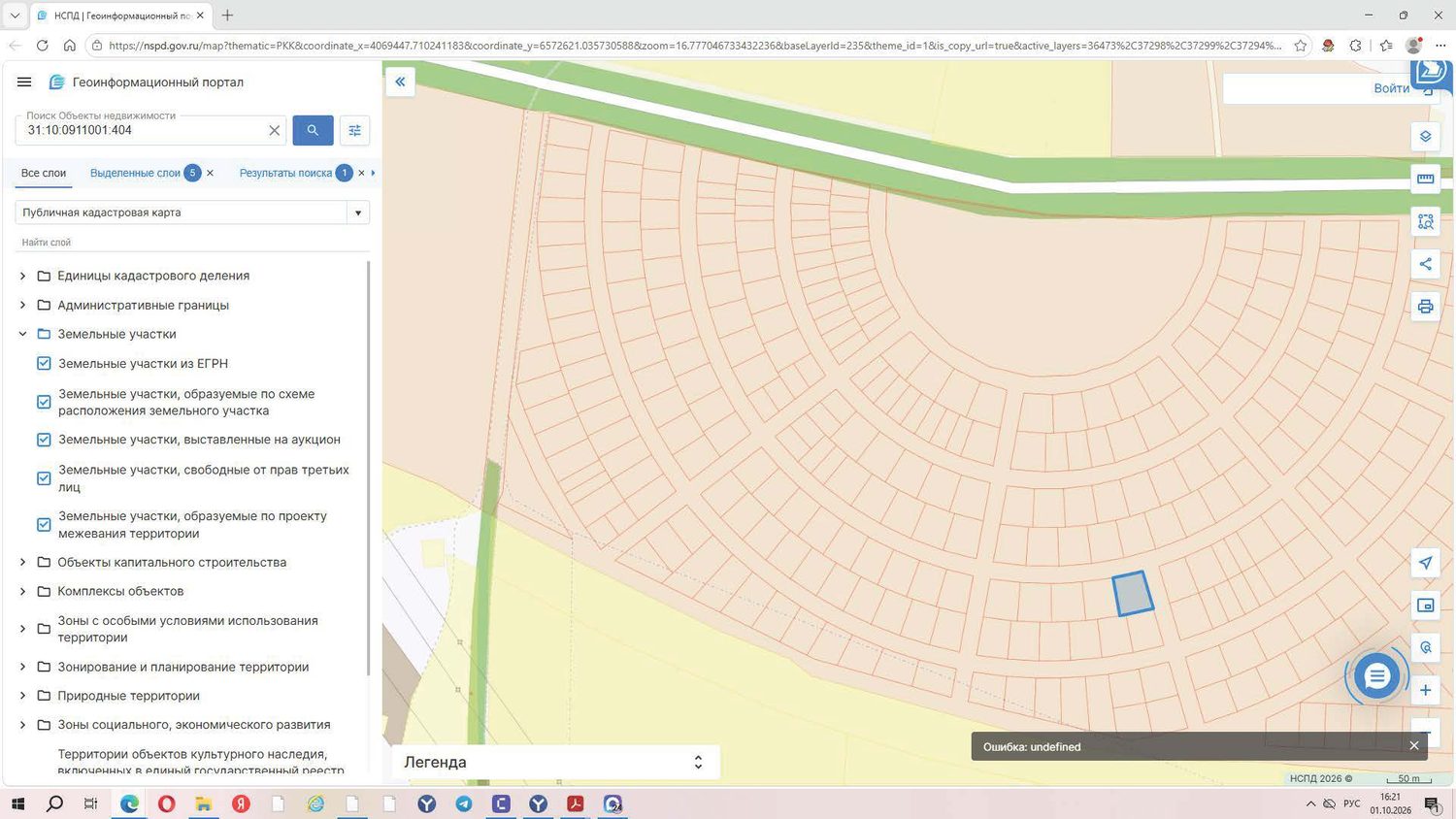Switch to the 'Все слои' tab
The width and height of the screenshot is (1456, 819).
44,173
